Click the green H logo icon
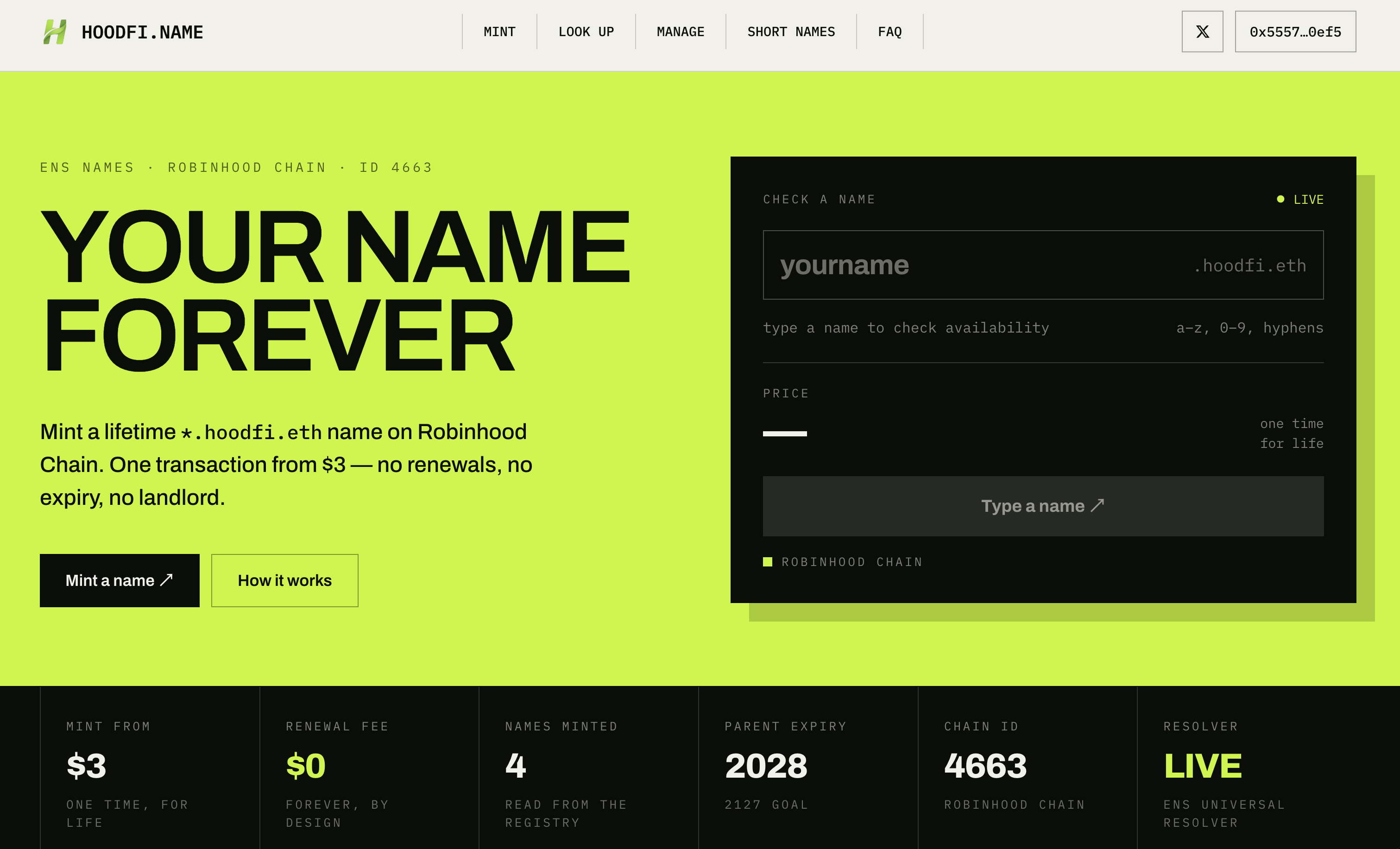This screenshot has width=1400, height=849. [55, 32]
